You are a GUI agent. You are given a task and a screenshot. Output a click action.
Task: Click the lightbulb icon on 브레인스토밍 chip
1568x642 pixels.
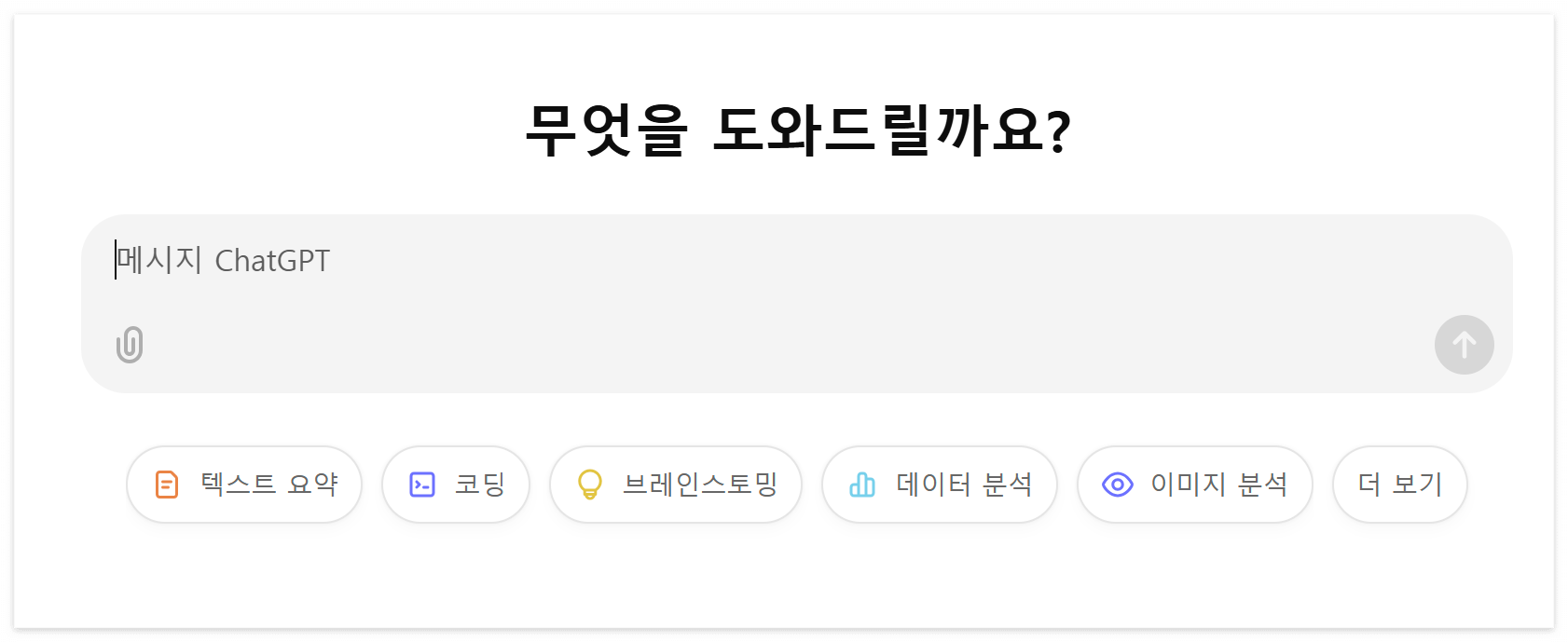point(590,484)
